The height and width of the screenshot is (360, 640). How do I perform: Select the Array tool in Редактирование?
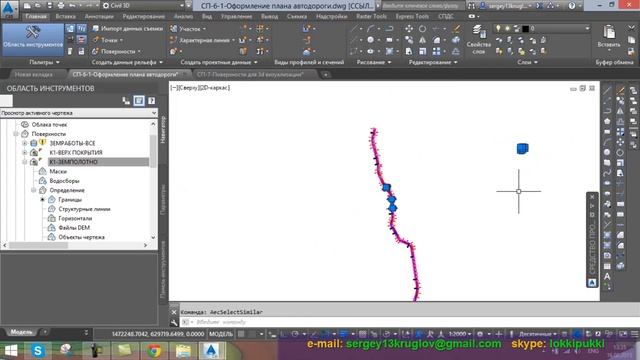[x=436, y=51]
